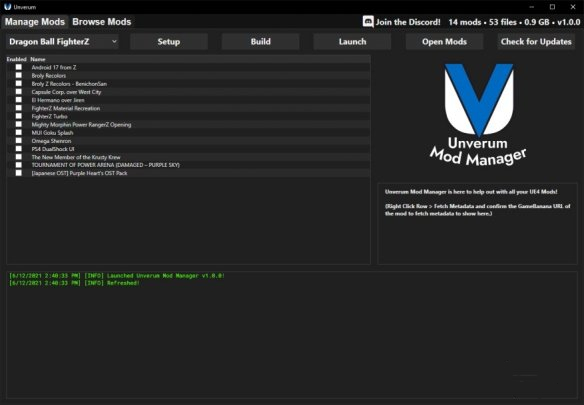Click the Open Mods button
584x405 pixels.
(x=444, y=41)
